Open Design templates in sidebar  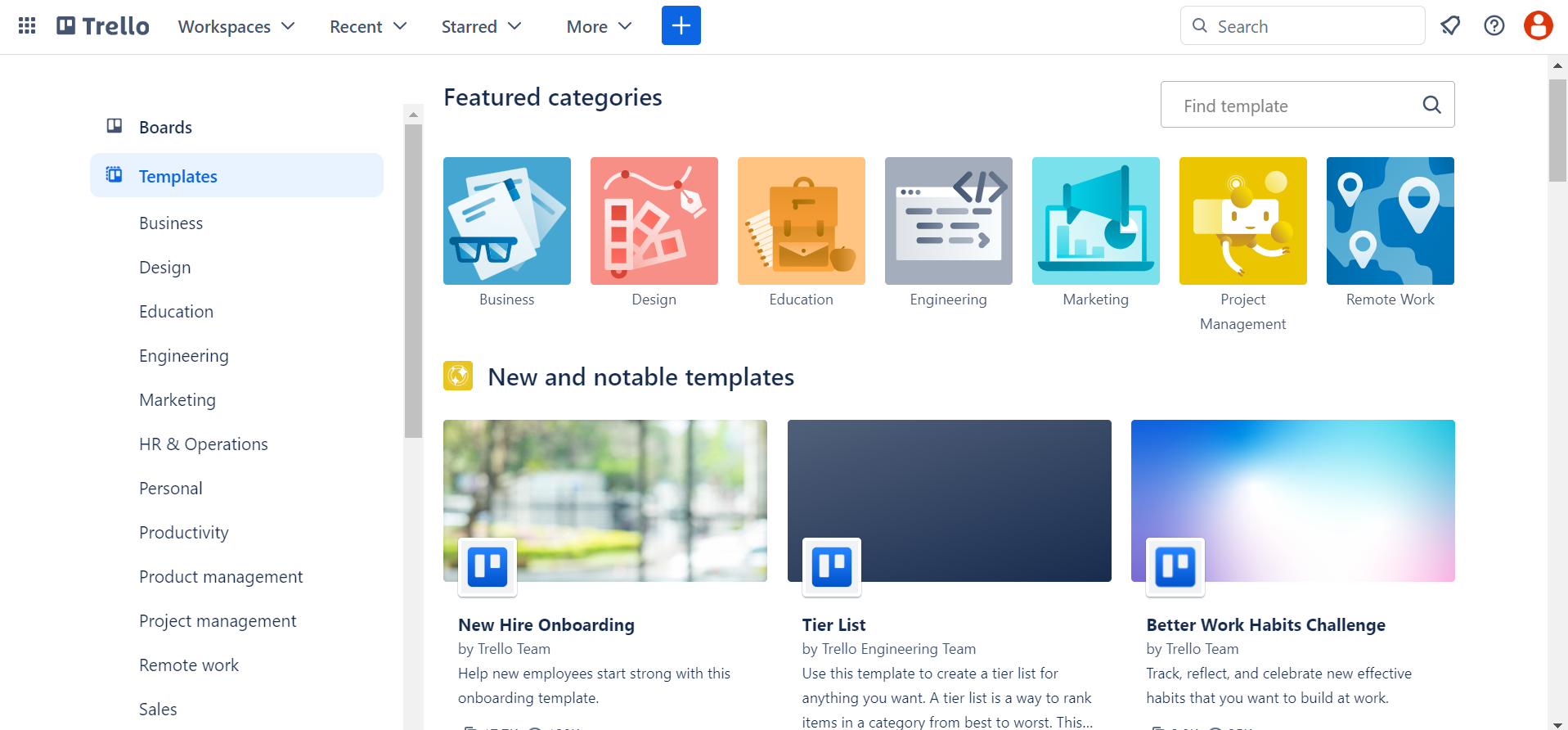pos(164,268)
